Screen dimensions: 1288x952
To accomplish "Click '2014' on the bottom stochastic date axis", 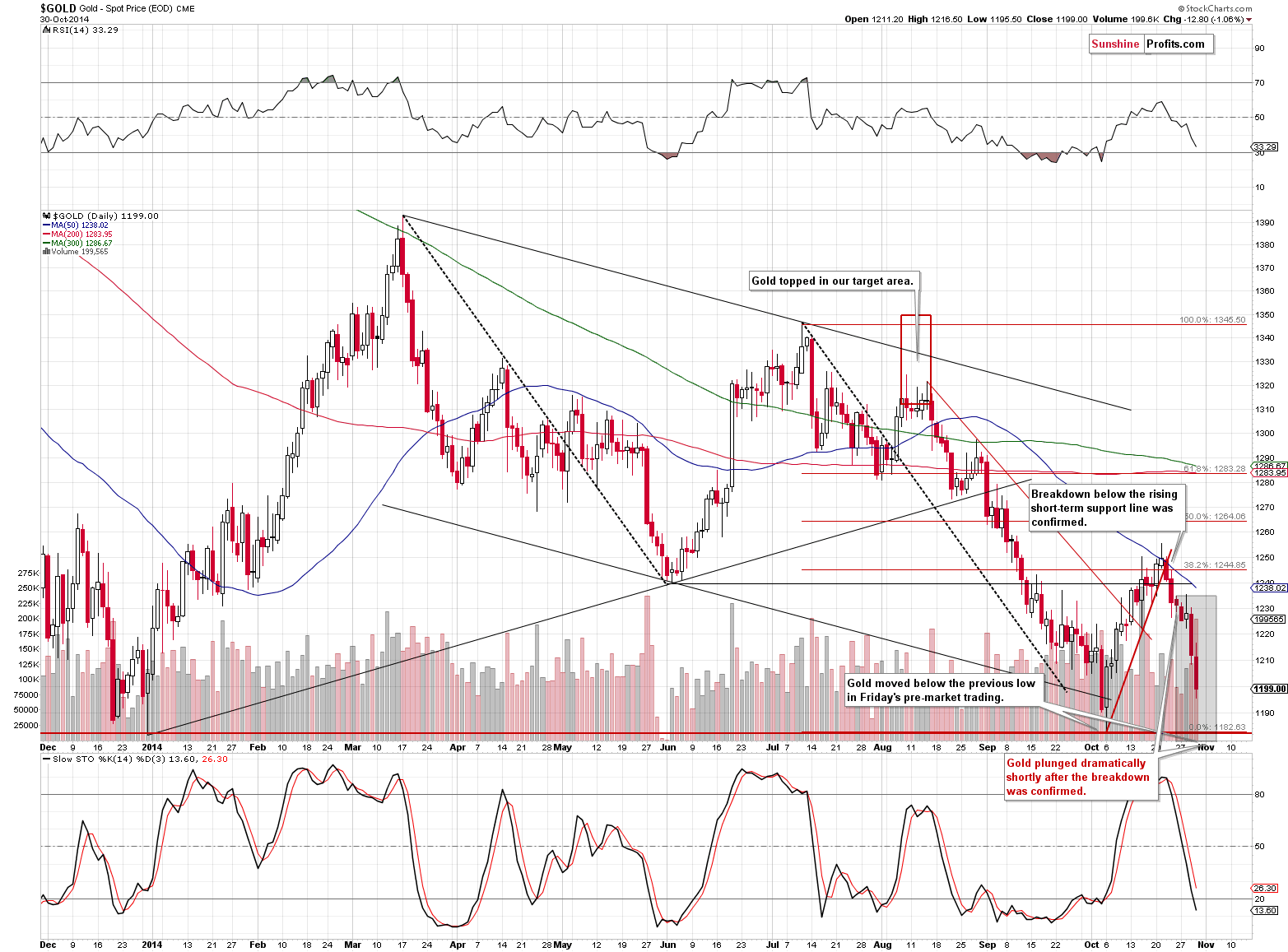I will click(x=152, y=945).
